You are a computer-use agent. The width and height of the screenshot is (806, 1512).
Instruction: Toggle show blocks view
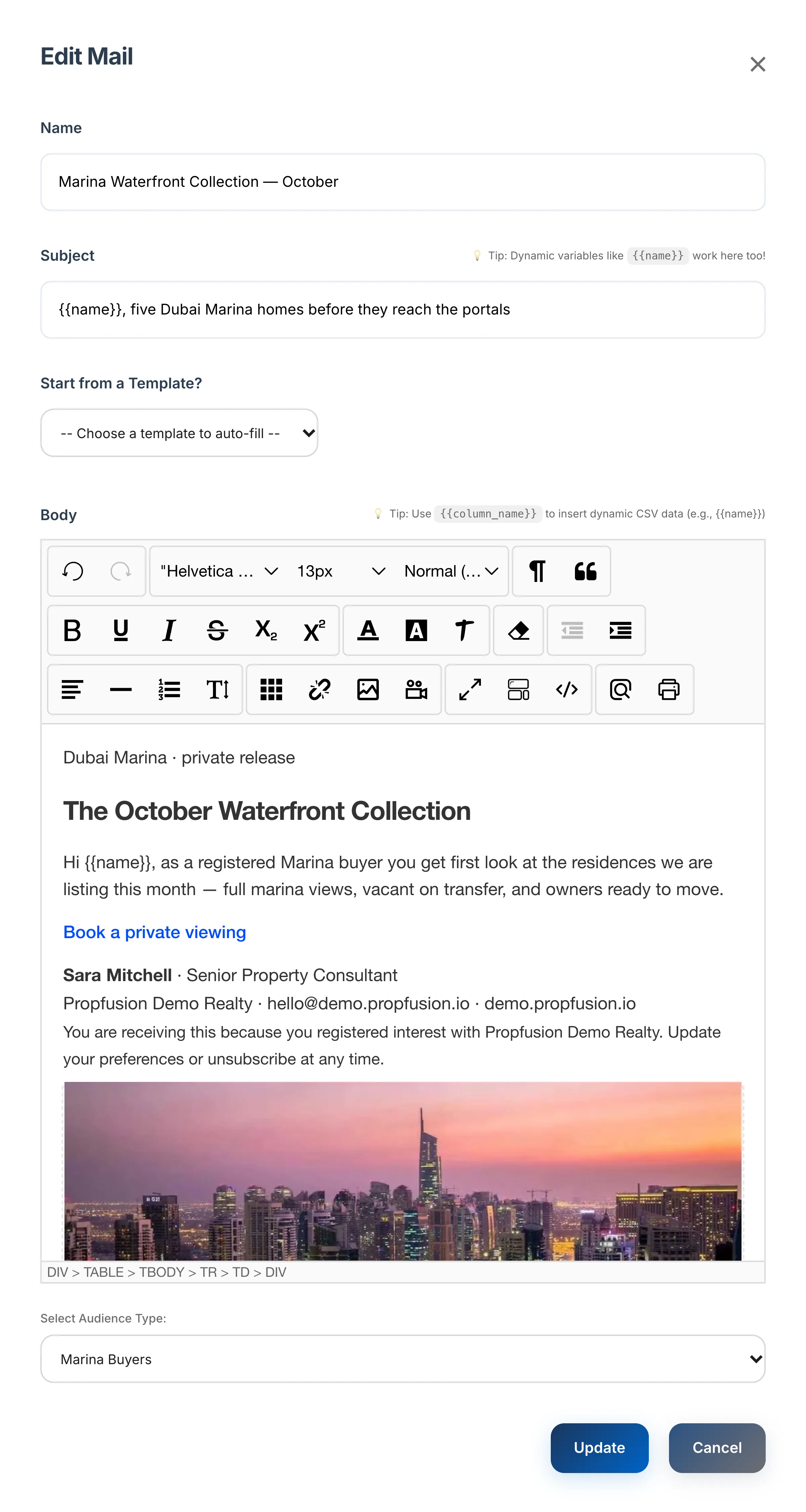coord(519,689)
